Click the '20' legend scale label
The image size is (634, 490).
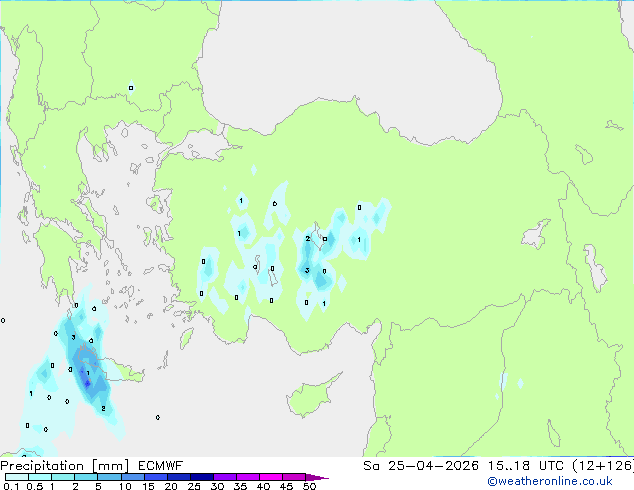coord(171,486)
